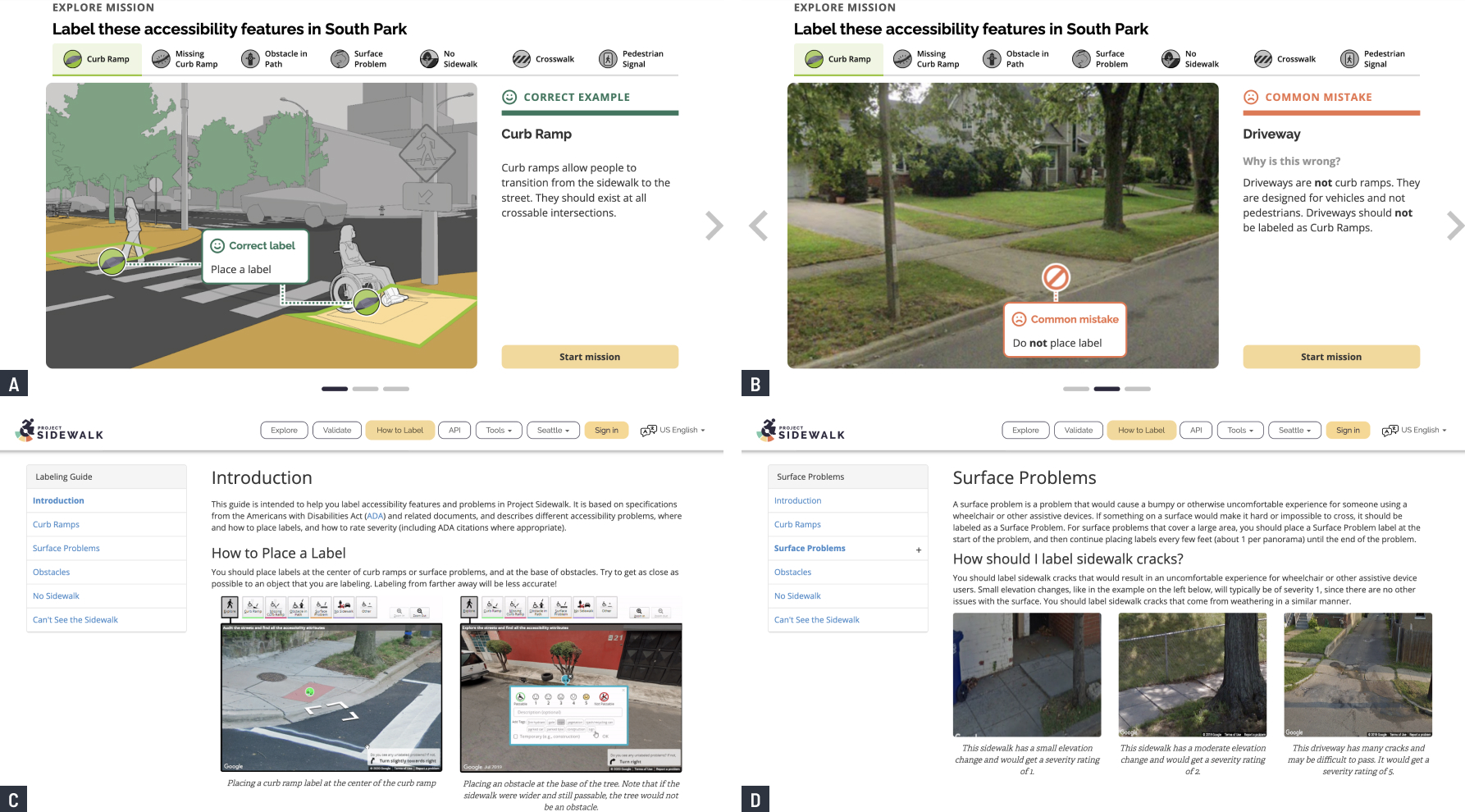Click the Project Sidewalk logo on the Introduction page
The image size is (1465, 812).
tap(60, 431)
